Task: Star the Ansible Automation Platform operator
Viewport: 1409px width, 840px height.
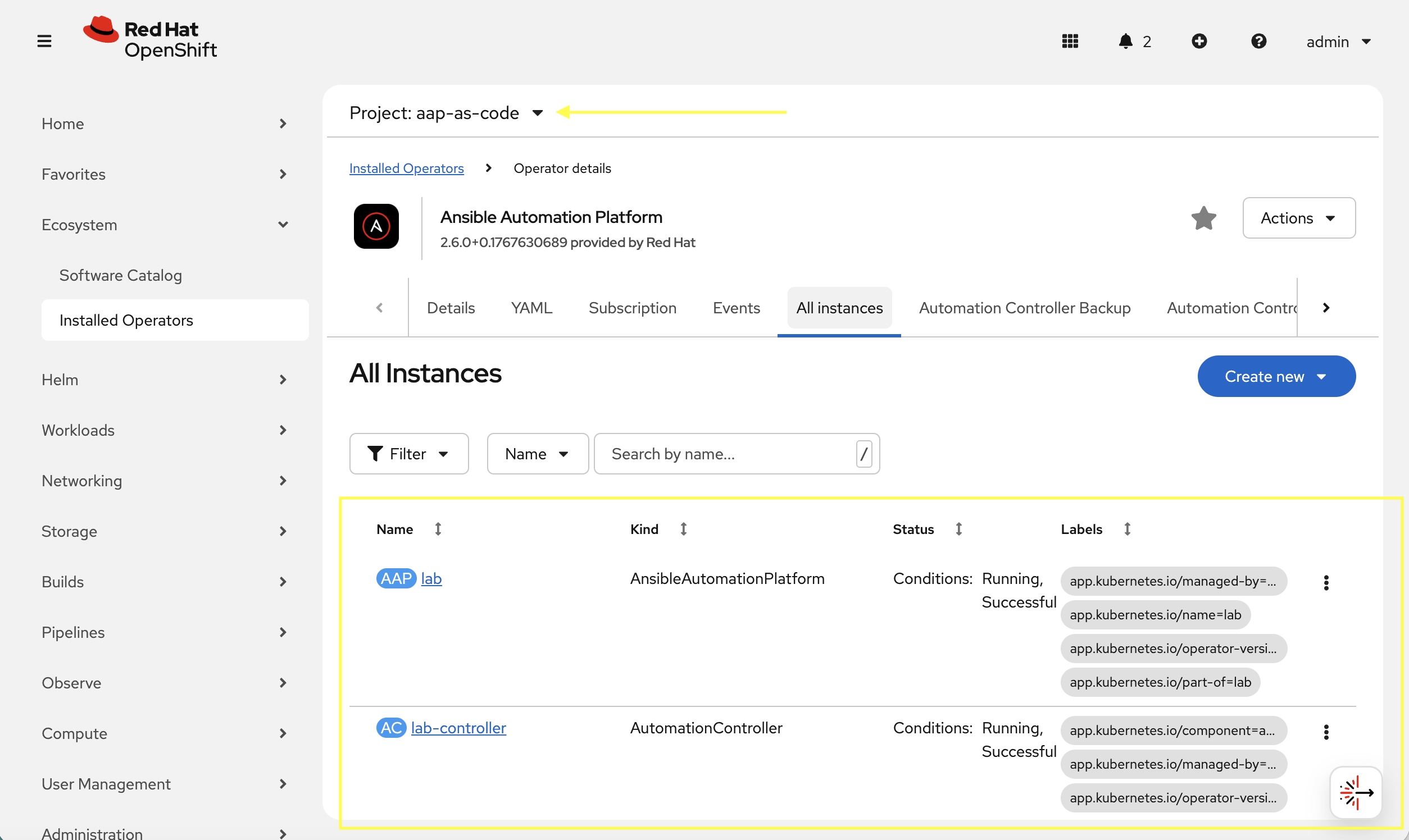Action: pyautogui.click(x=1203, y=218)
